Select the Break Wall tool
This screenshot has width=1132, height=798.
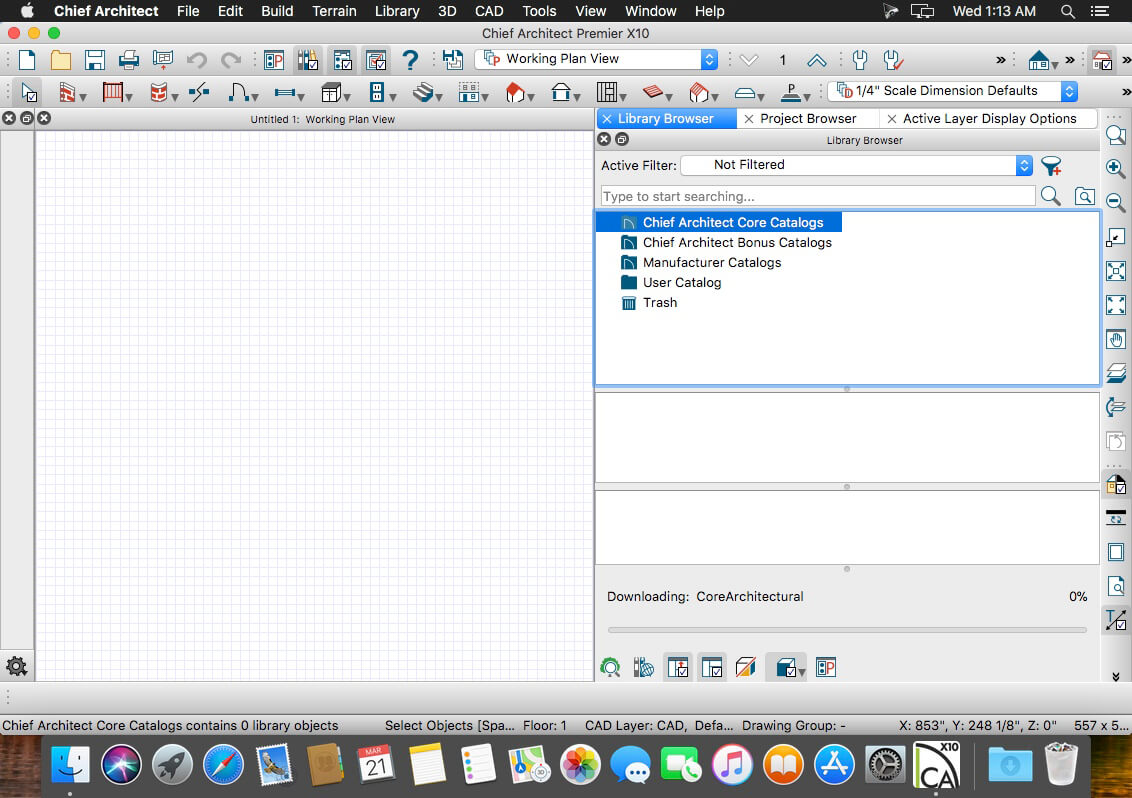(199, 92)
